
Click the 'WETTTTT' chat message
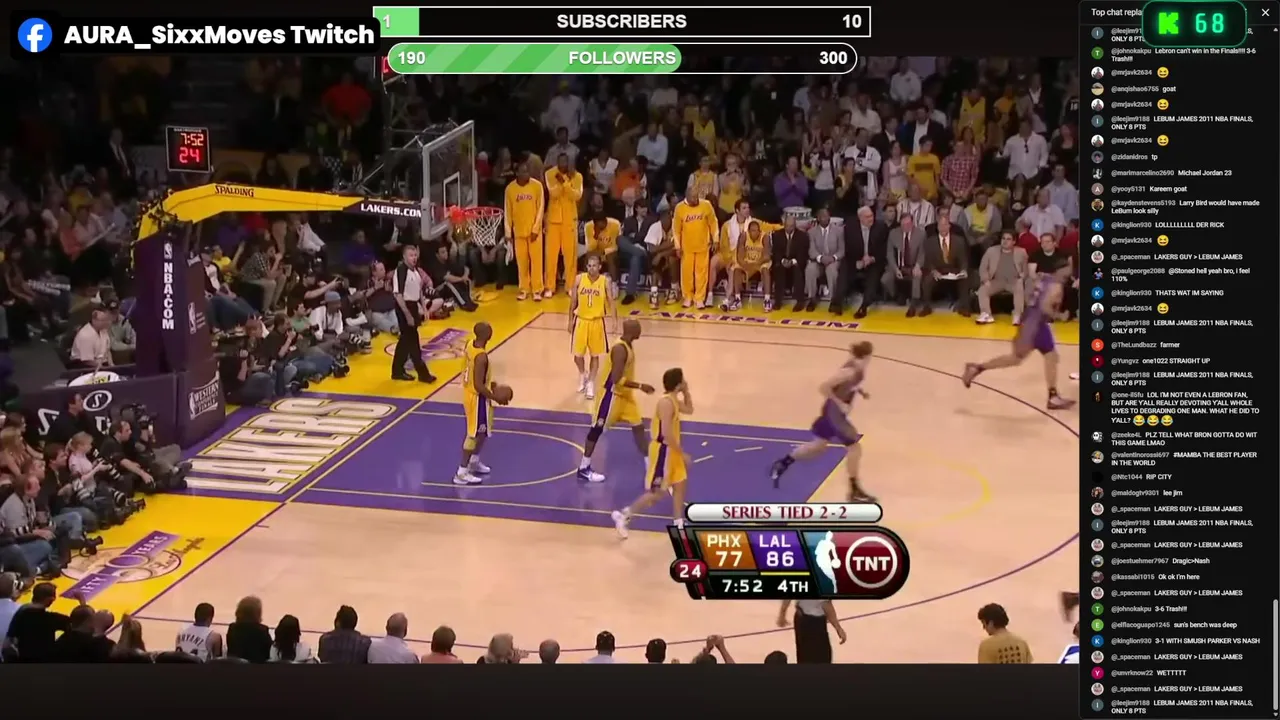pyautogui.click(x=1171, y=673)
